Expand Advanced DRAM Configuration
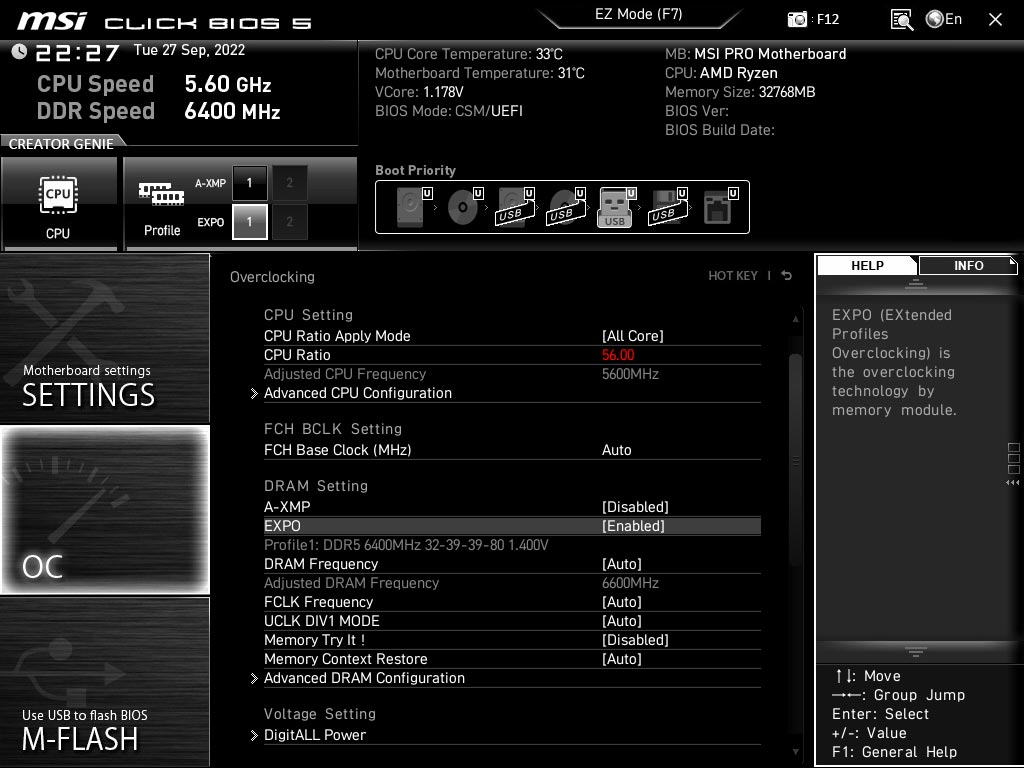Screen dimensions: 1024x768 pos(364,678)
